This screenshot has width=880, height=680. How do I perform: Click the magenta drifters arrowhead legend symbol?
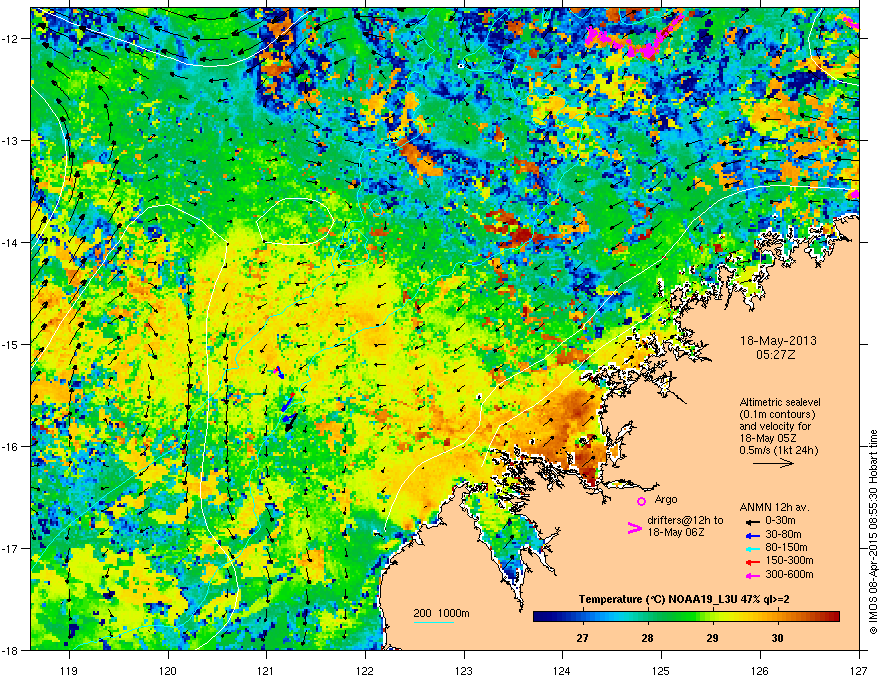pyautogui.click(x=634, y=528)
